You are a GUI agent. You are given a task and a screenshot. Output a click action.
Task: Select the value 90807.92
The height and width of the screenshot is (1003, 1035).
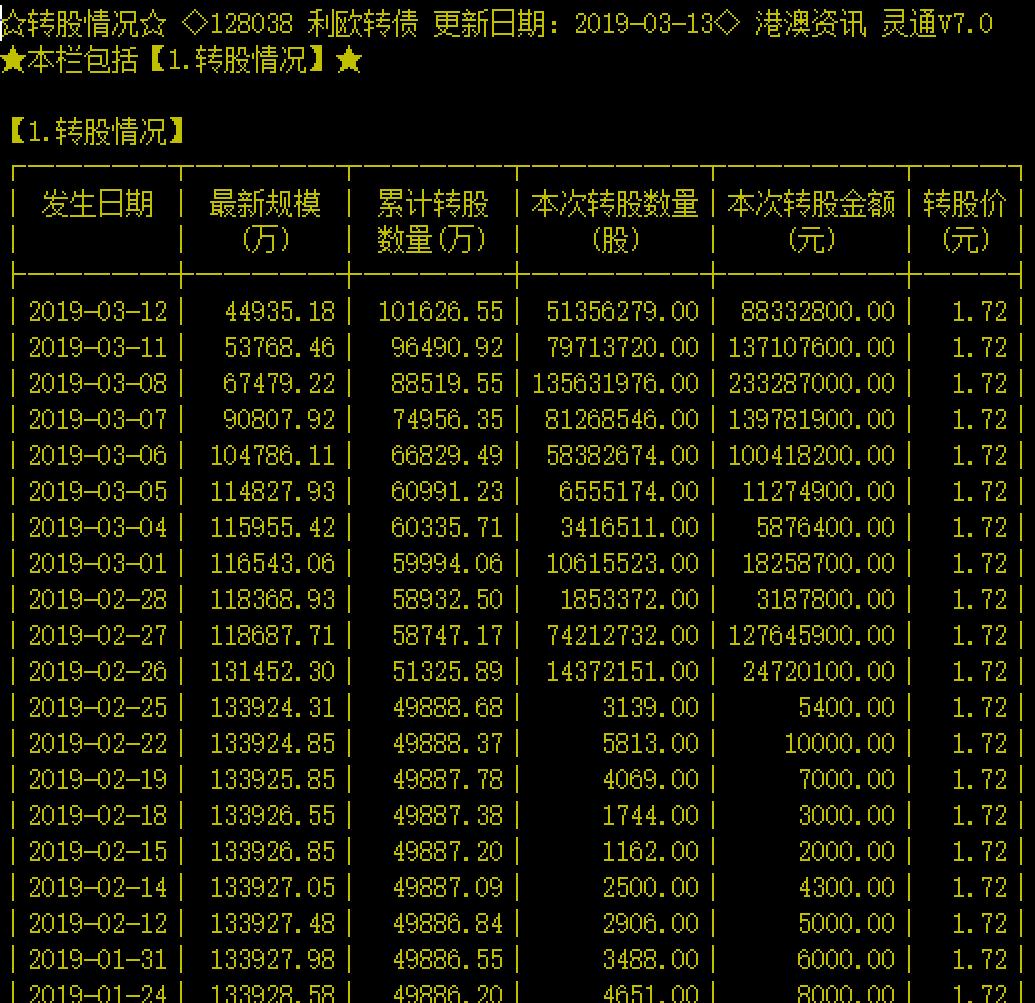(x=280, y=419)
